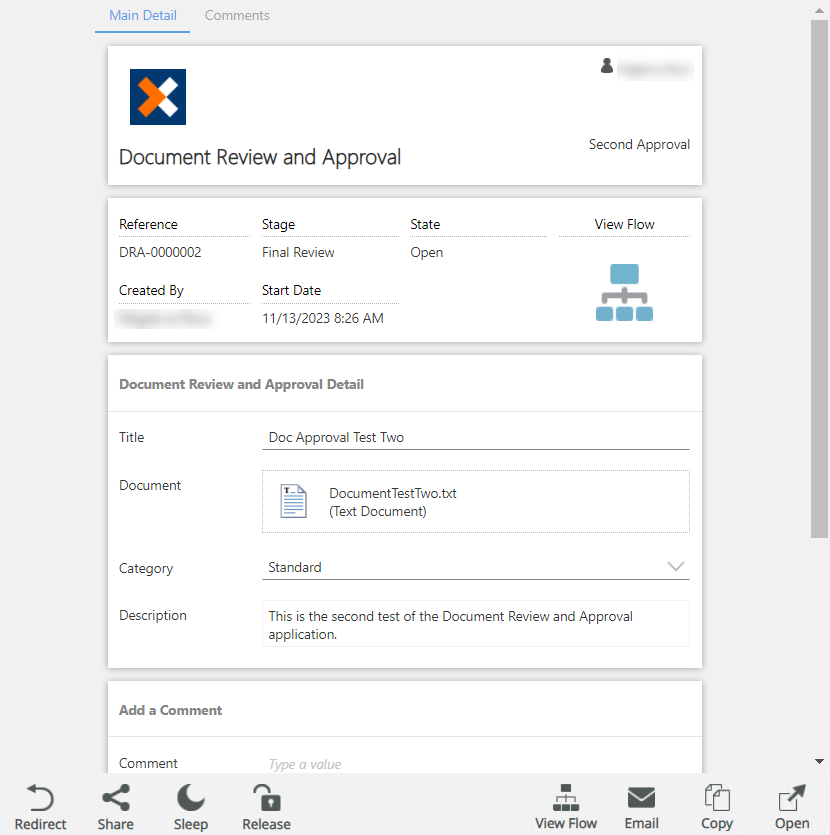Click the user profile icon at top right

(x=607, y=65)
